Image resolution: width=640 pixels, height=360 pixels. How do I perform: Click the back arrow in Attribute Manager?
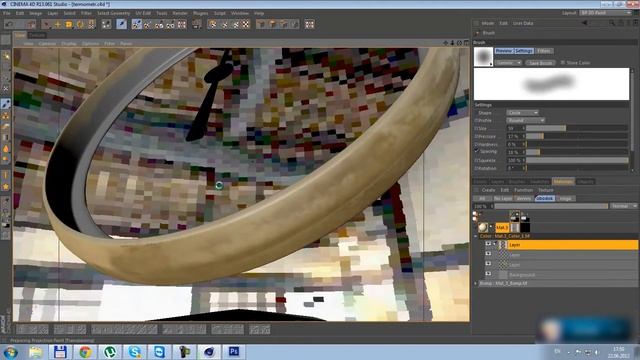[584, 23]
